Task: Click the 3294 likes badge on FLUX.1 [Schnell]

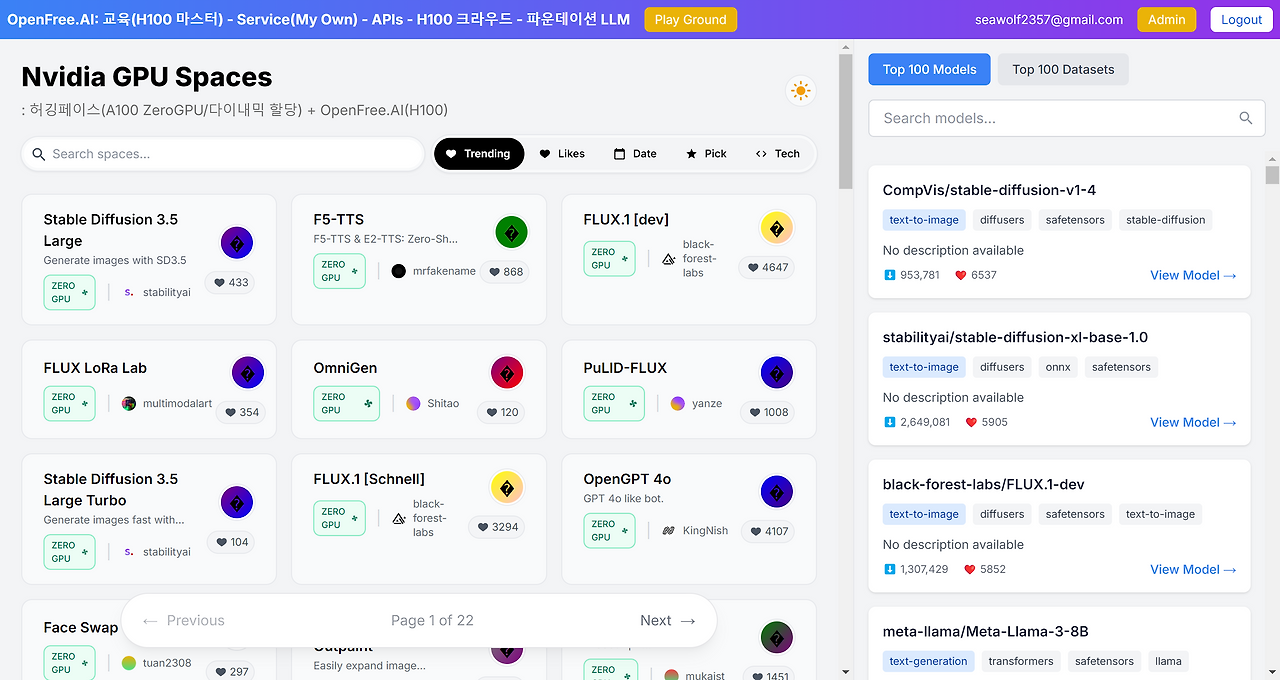Action: point(497,527)
